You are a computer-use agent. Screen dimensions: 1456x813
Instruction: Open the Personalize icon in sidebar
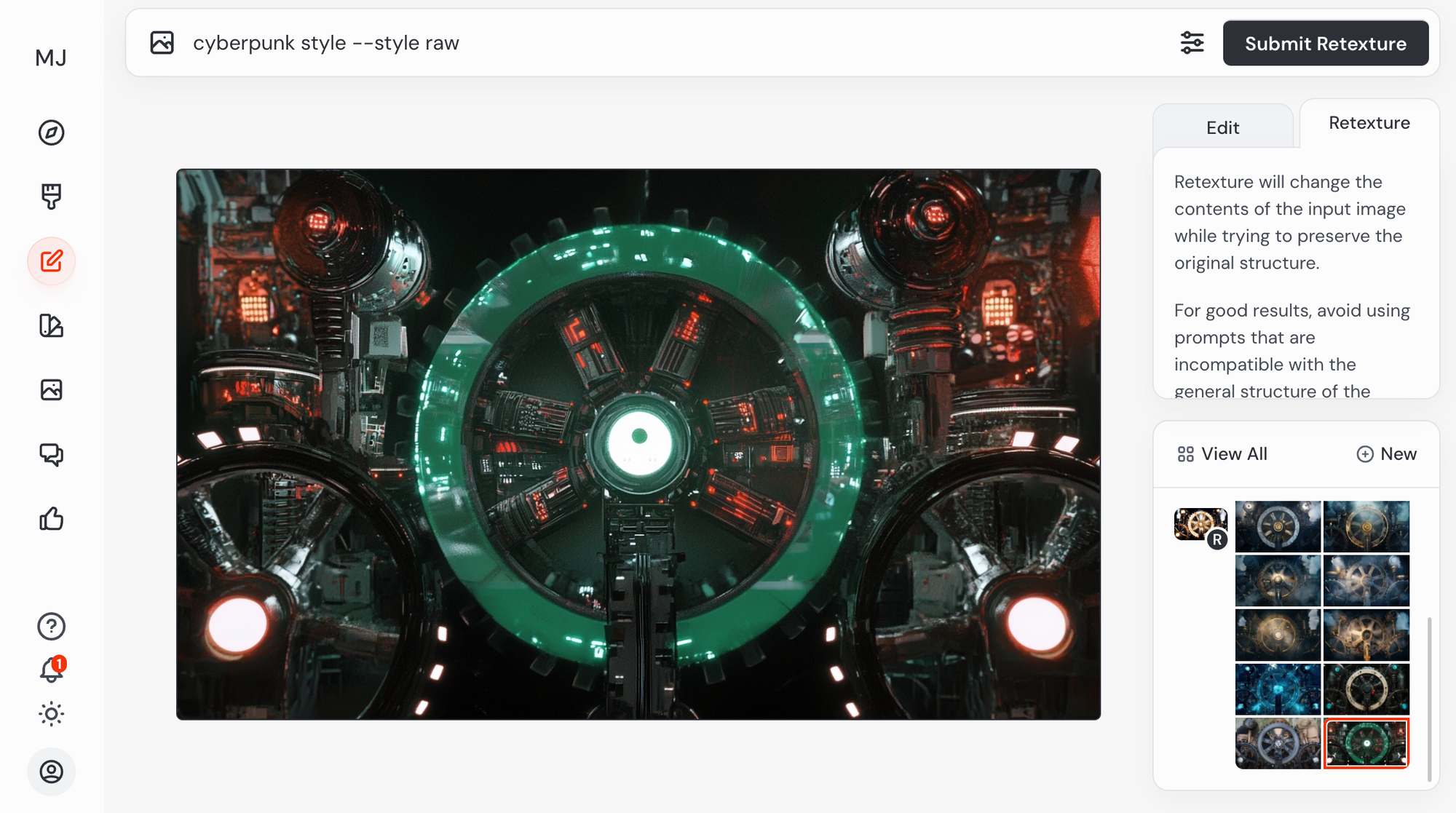click(x=51, y=325)
